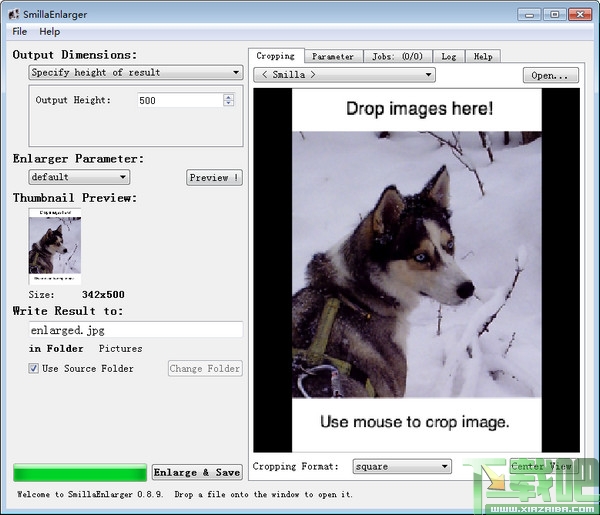Screen dimensions: 600x515
Task: Click the 'enlarged.jpg' filename field
Action: 136,330
